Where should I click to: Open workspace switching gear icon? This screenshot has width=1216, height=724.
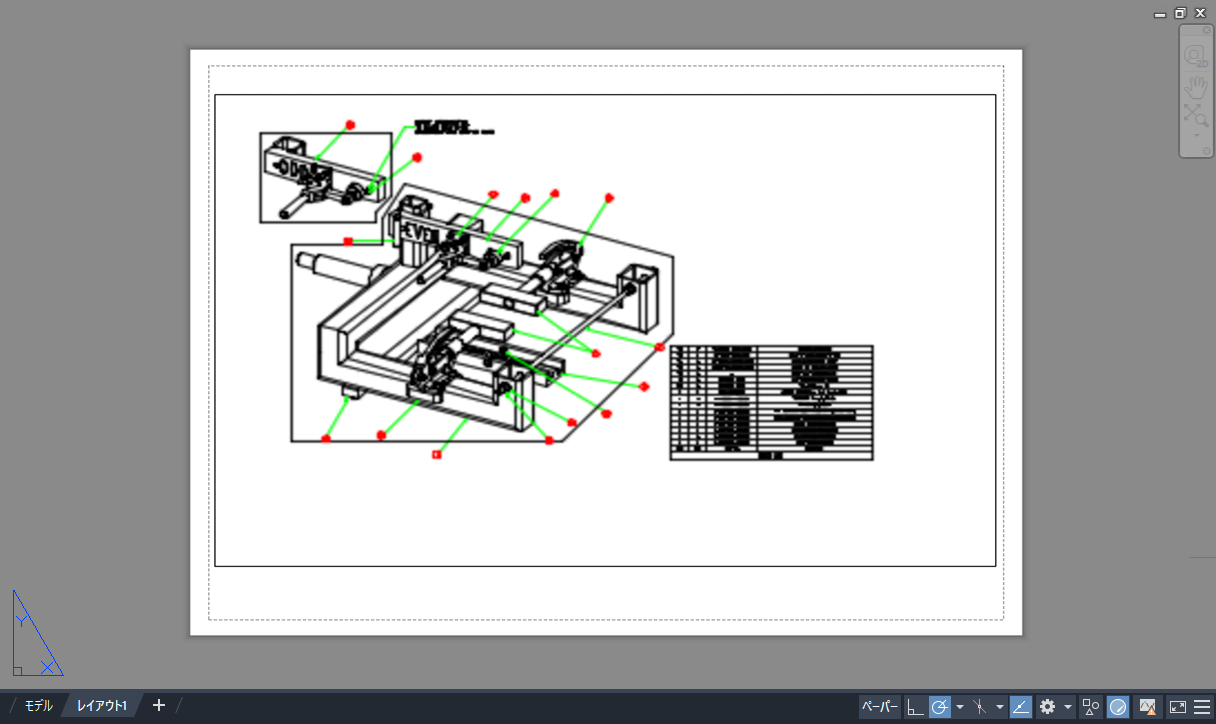pyautogui.click(x=1048, y=707)
